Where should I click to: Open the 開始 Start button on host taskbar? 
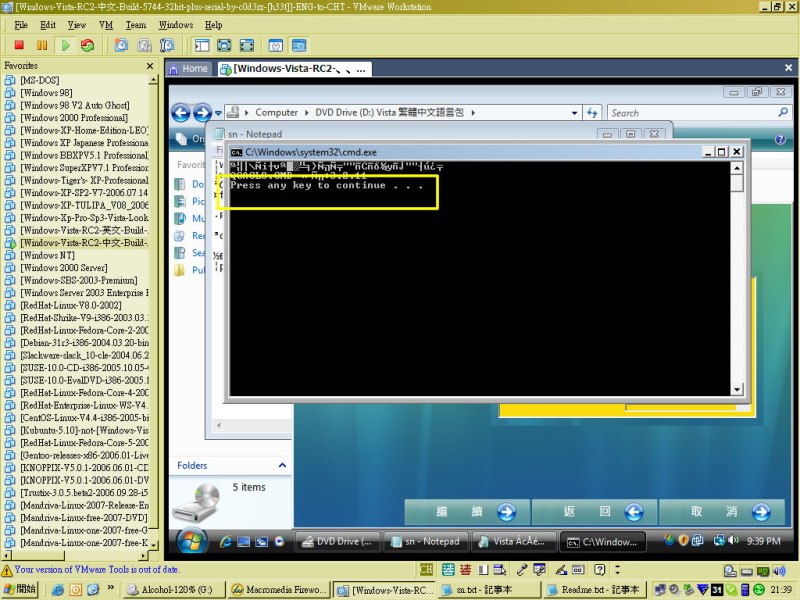[20, 589]
